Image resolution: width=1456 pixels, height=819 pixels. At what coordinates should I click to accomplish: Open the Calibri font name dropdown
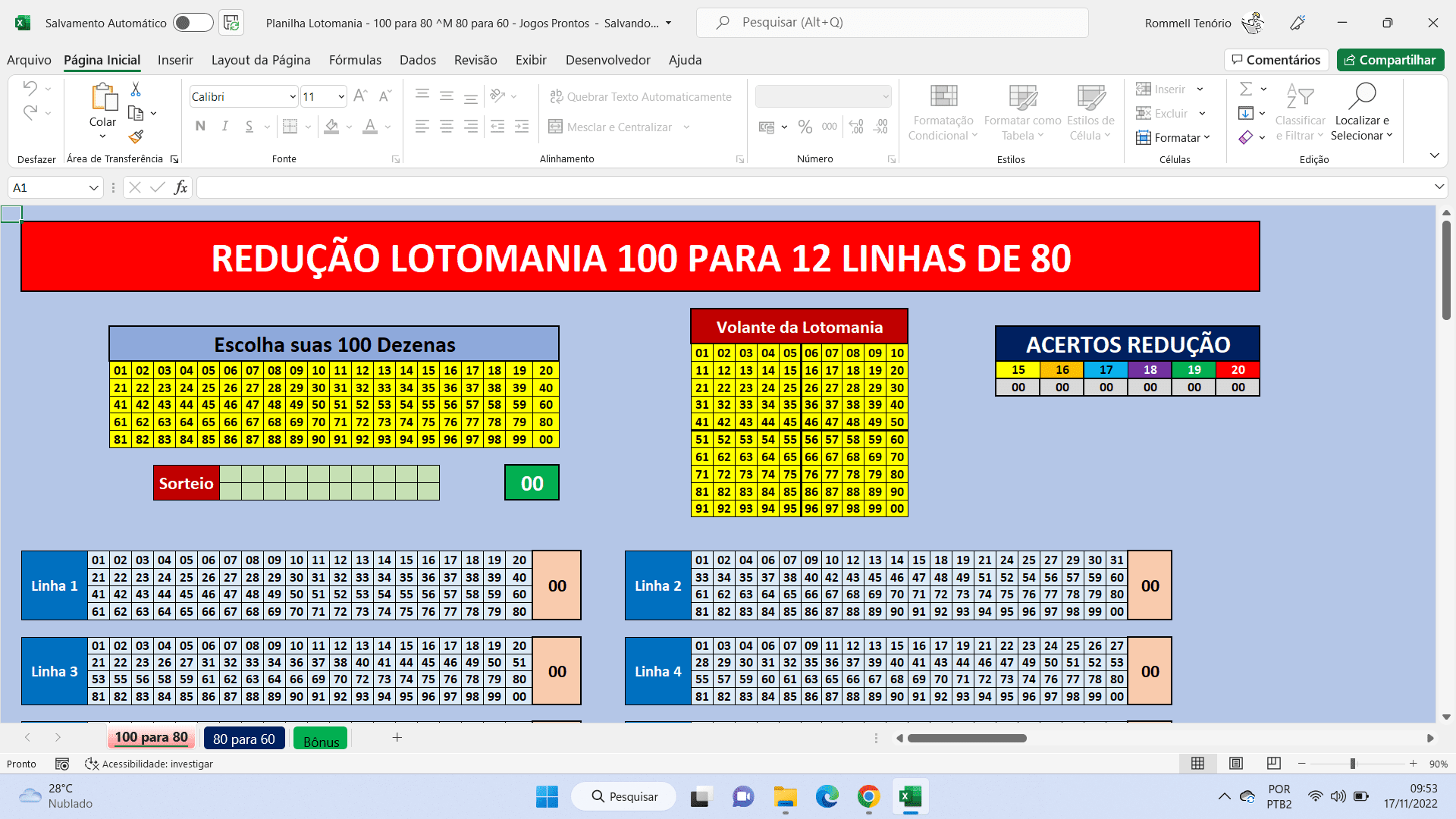[293, 97]
